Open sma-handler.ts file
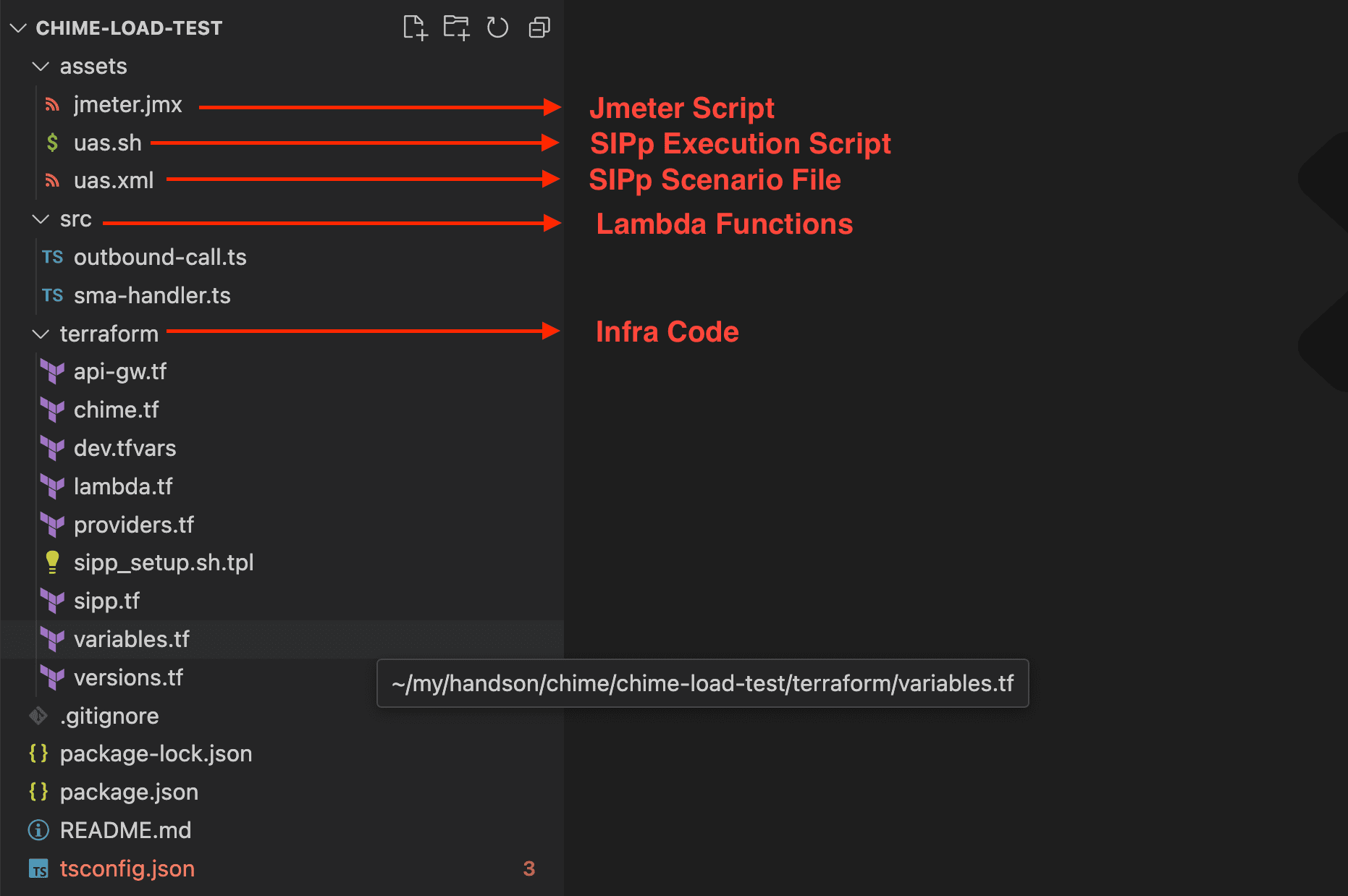Image resolution: width=1348 pixels, height=896 pixels. click(x=152, y=296)
